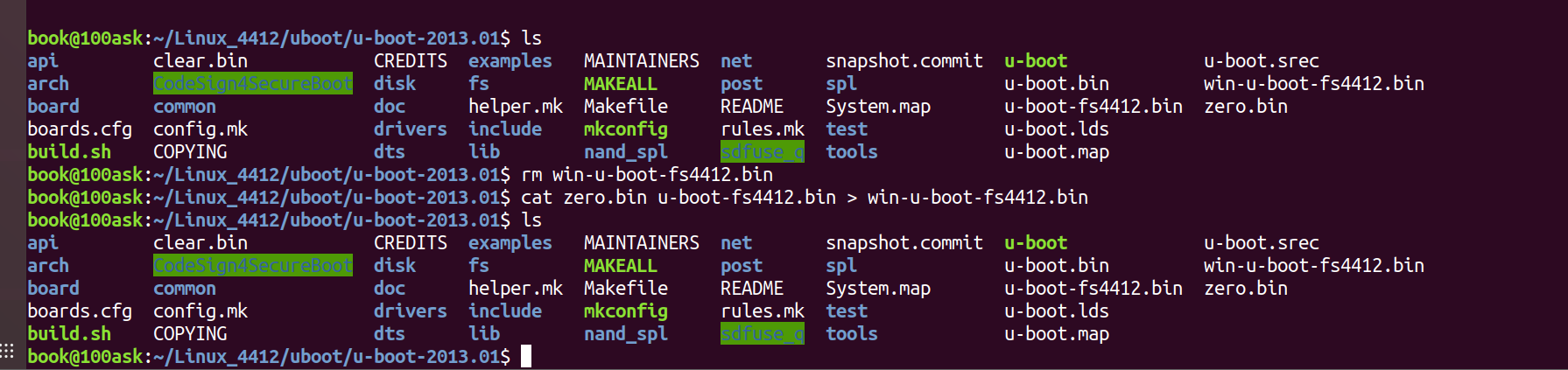Click 'u-boot-fs4412.bin' in the last ls output
This screenshot has height=370, width=1568.
tap(1093, 288)
